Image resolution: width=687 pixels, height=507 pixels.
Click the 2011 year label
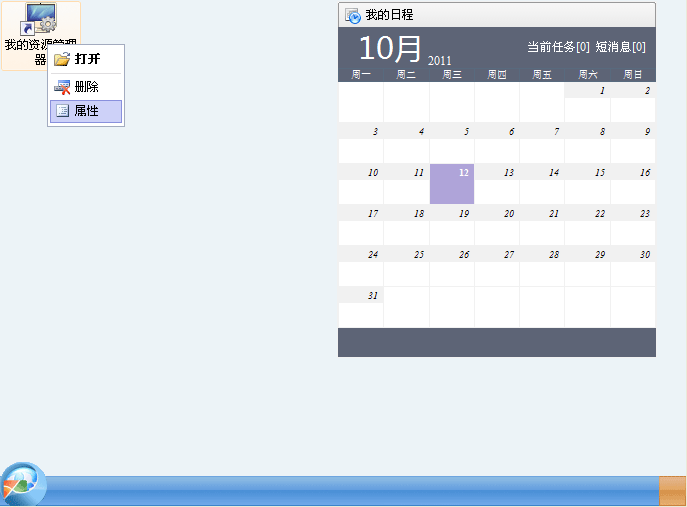[439, 60]
